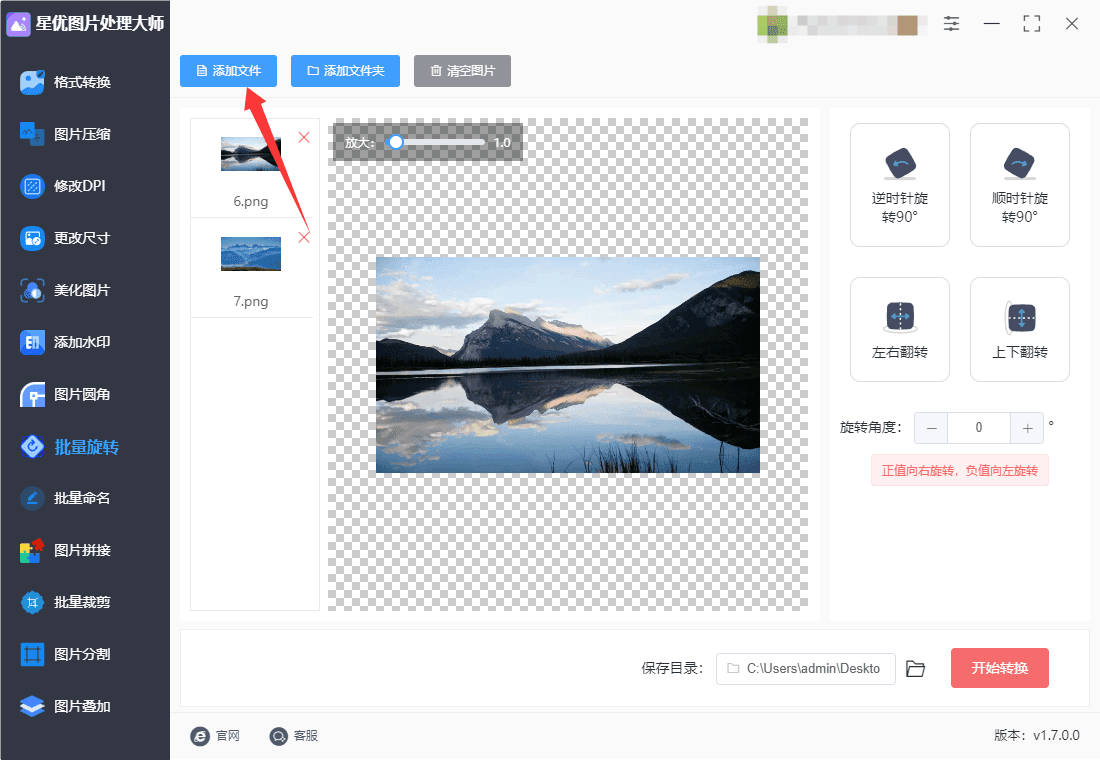Image resolution: width=1100 pixels, height=760 pixels.
Task: Click the 版本: v1.7.0.0 version text
Action: click(1036, 735)
